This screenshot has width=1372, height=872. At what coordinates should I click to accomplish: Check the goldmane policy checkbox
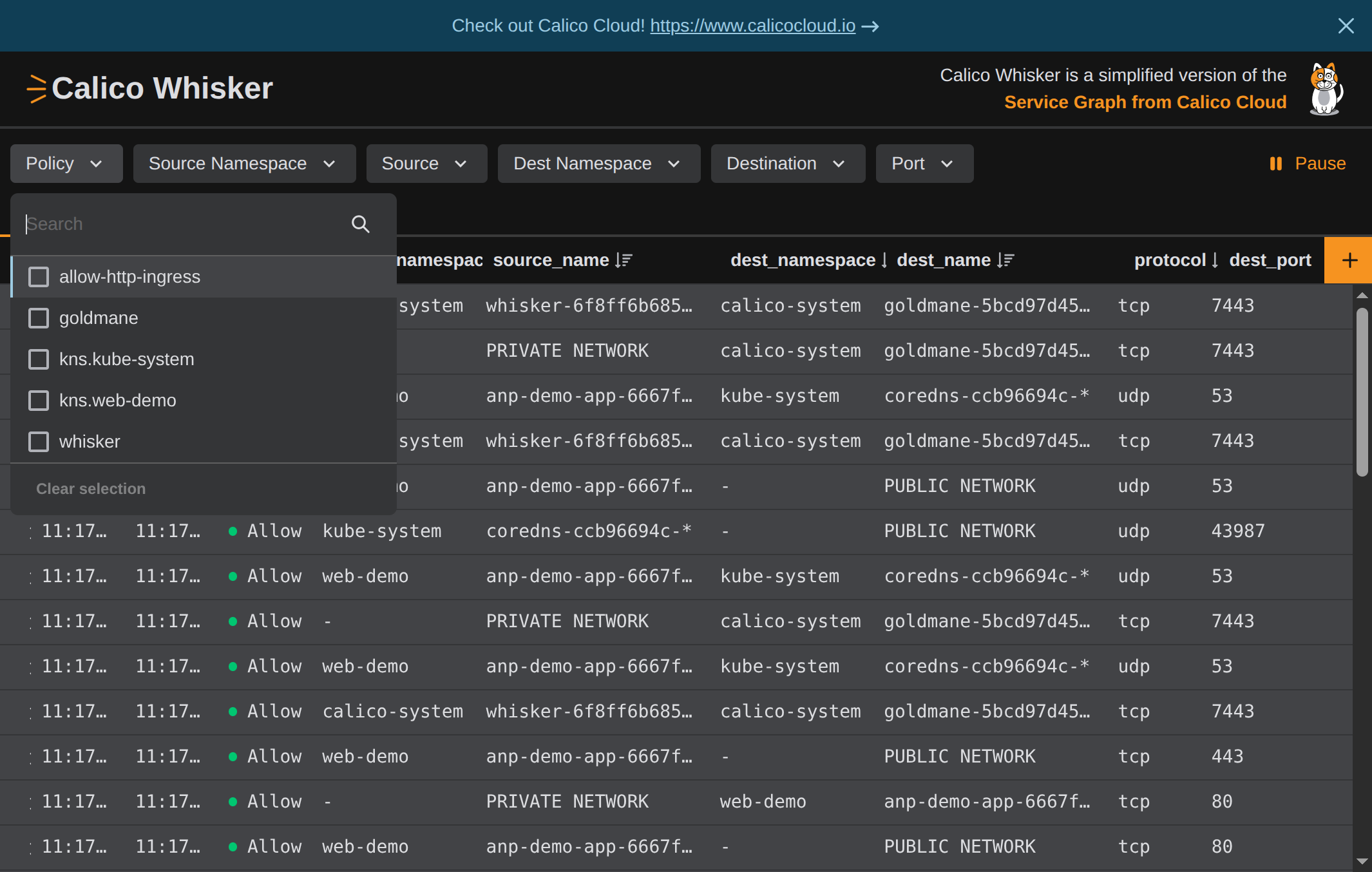(39, 318)
